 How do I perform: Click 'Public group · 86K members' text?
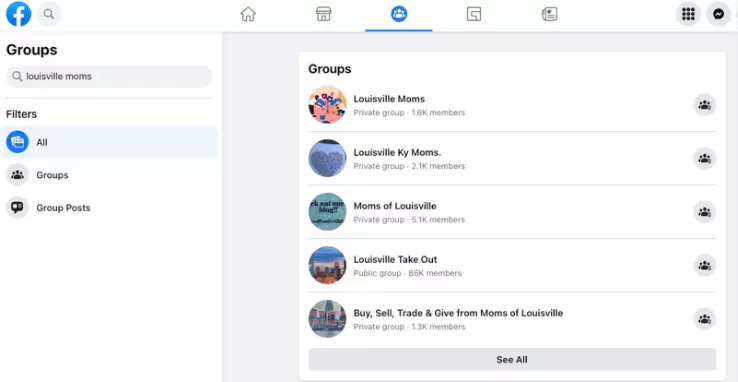pyautogui.click(x=408, y=273)
